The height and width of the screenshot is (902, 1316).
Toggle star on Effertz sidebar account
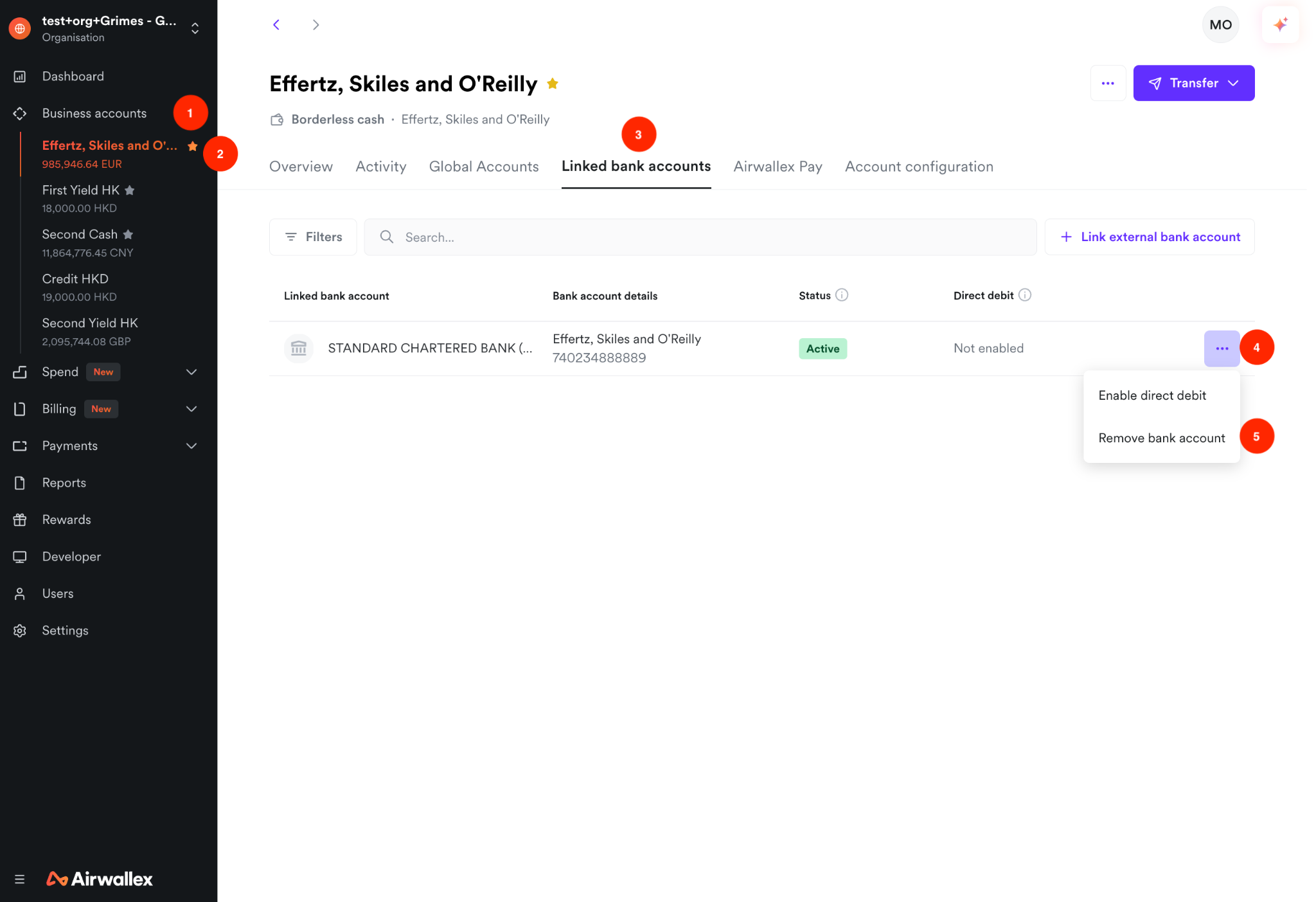point(192,146)
